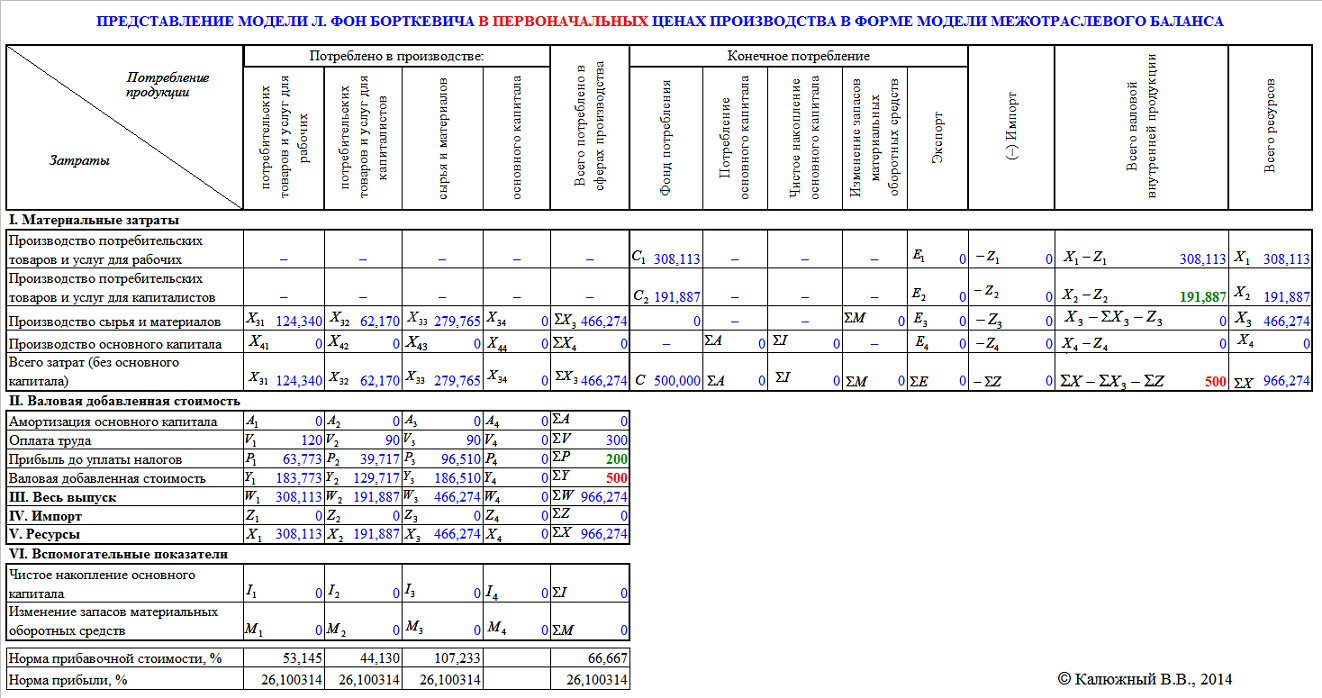Click the title 'ПРЕДСТАВЛЕНИЕ МОДЕЛИ Л. ФОН БОРТКЕВИЧА'
This screenshot has height=698, width=1322.
coord(286,21)
